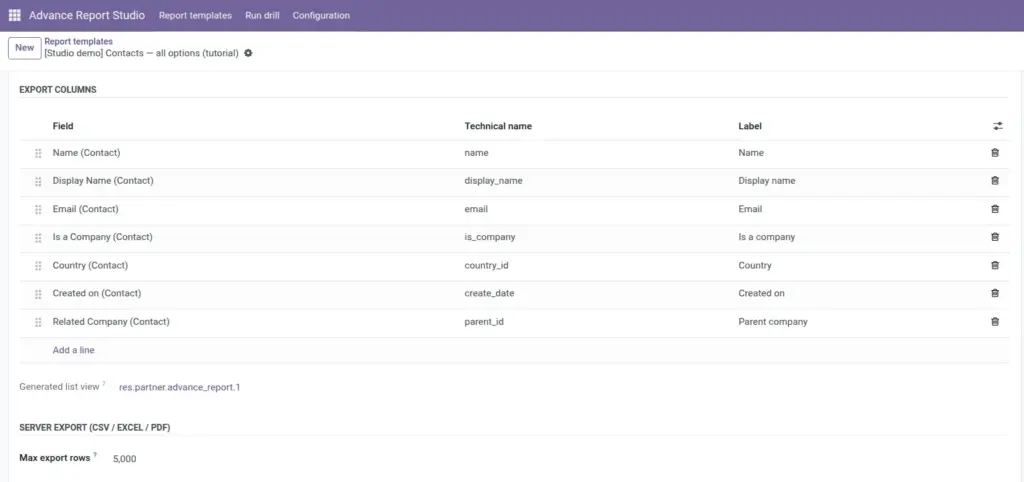
Task: Sort by Field column header
Action: [63, 126]
